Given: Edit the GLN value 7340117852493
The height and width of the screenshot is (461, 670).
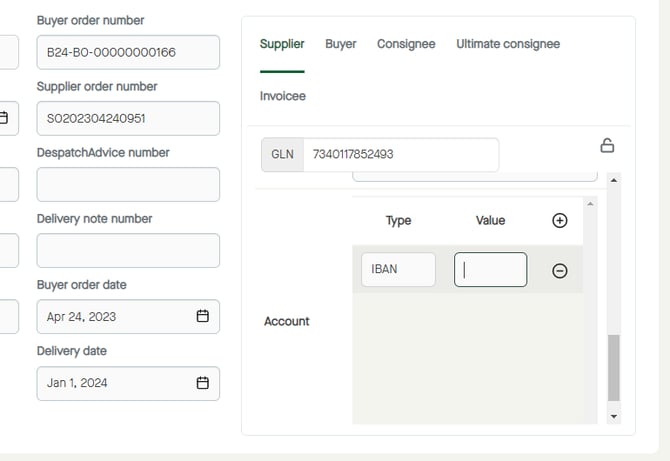Looking at the screenshot, I should 401,154.
